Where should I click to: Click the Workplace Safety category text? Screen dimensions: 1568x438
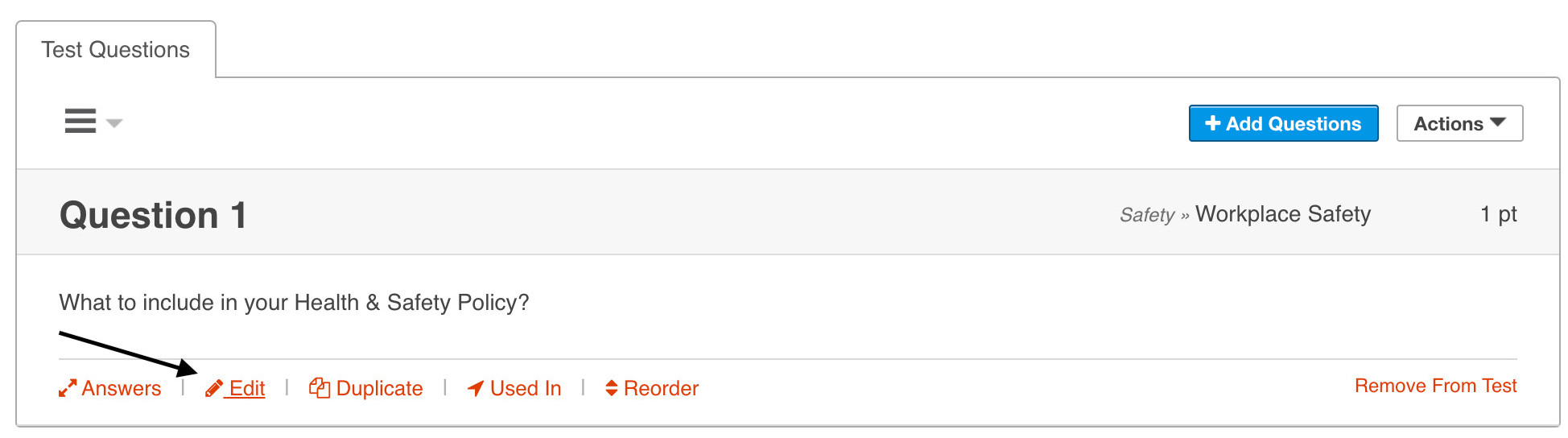[x=1282, y=214]
